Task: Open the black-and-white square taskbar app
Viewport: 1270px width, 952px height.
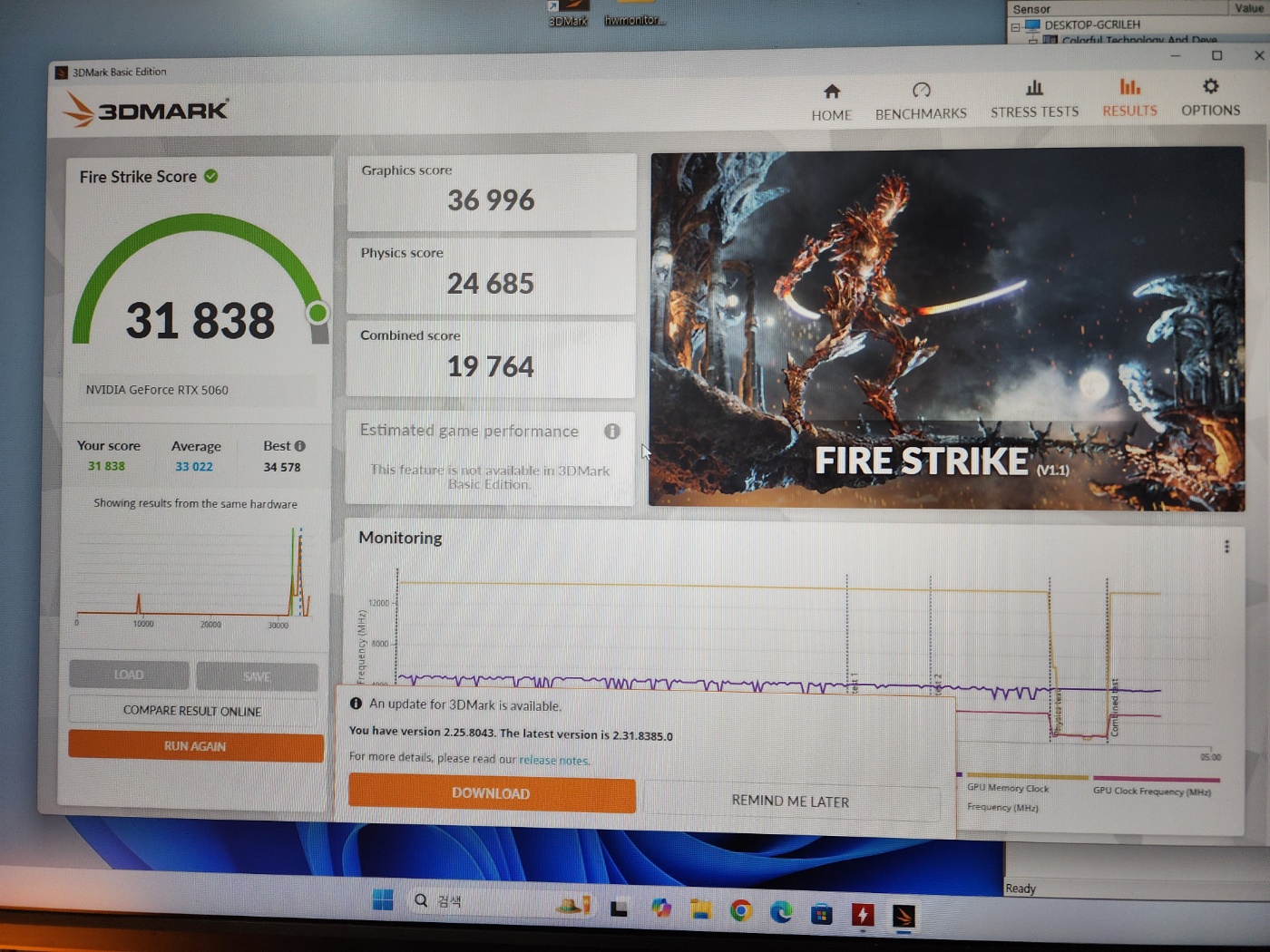Action: [x=620, y=908]
